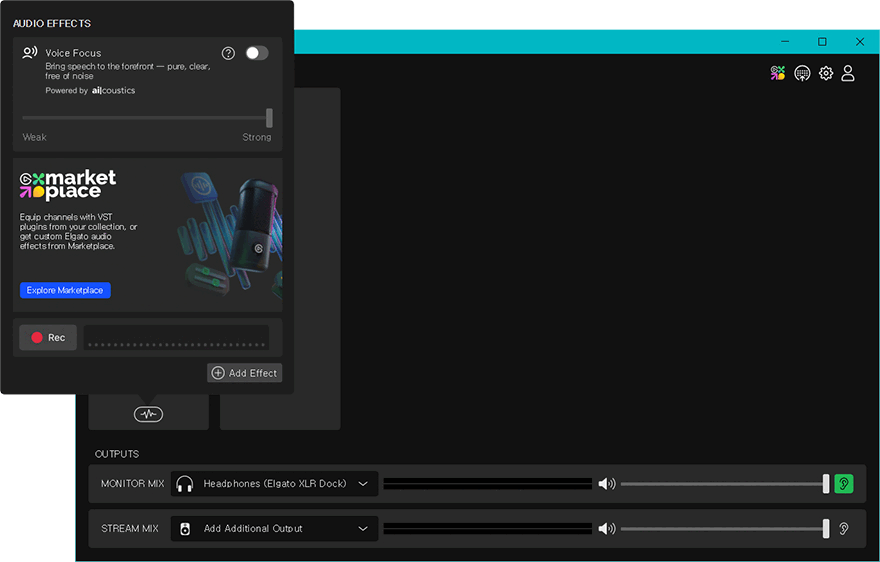Click the speaker device icon in Stream Mix
This screenshot has width=880, height=562.
click(185, 528)
